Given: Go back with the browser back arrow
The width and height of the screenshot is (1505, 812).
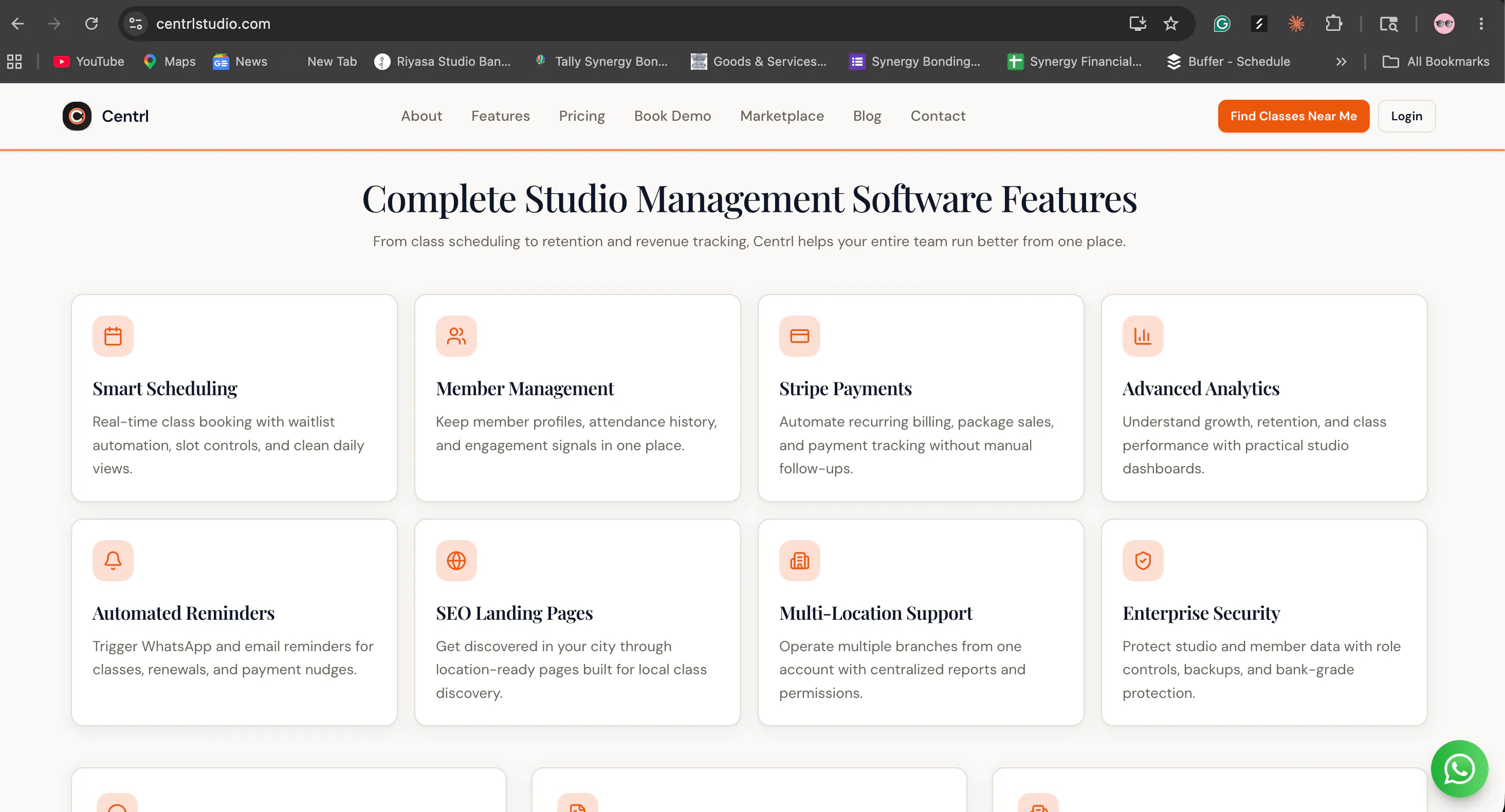Looking at the screenshot, I should click(18, 23).
